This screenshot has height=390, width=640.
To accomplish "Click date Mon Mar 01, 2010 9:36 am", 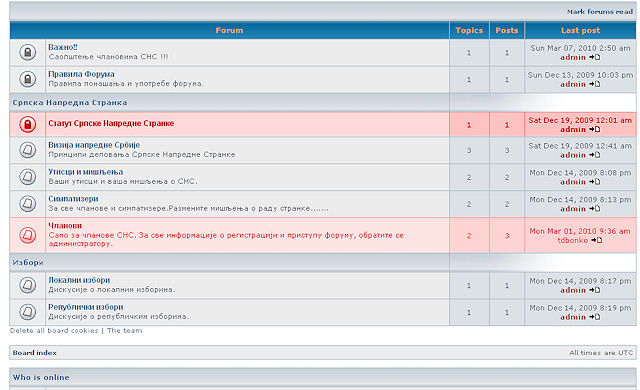I will click(x=580, y=231).
